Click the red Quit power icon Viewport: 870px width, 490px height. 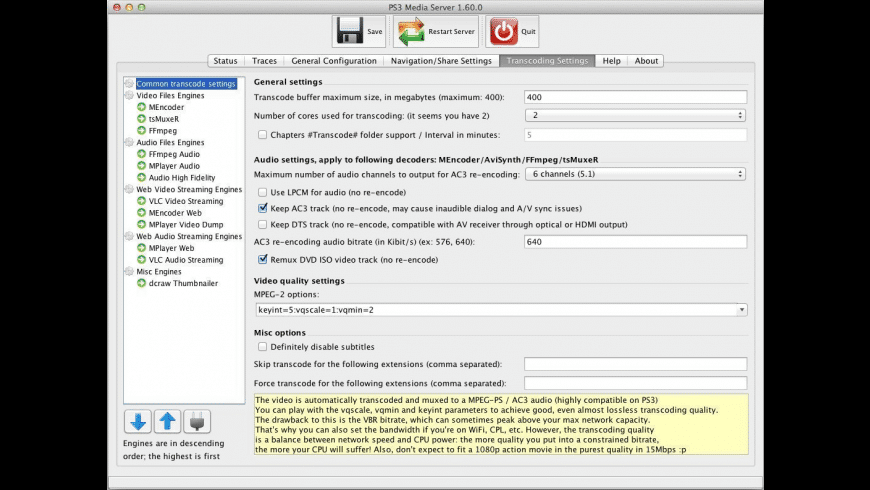(504, 31)
